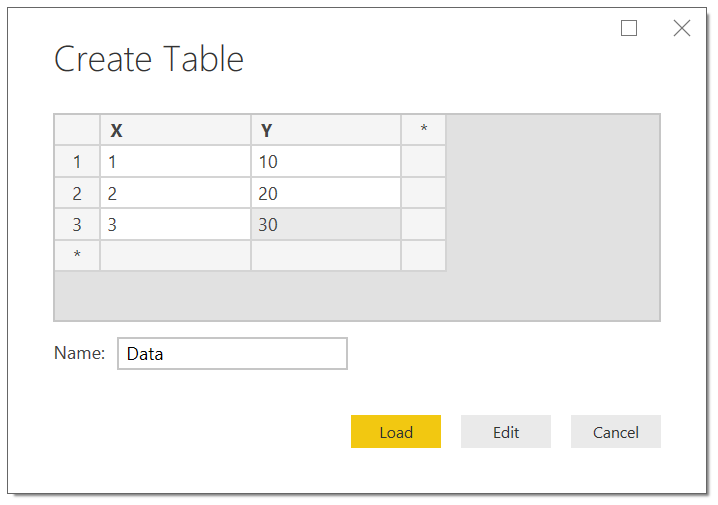718x505 pixels.
Task: Add a new row via asterisk row header
Action: tap(77, 255)
